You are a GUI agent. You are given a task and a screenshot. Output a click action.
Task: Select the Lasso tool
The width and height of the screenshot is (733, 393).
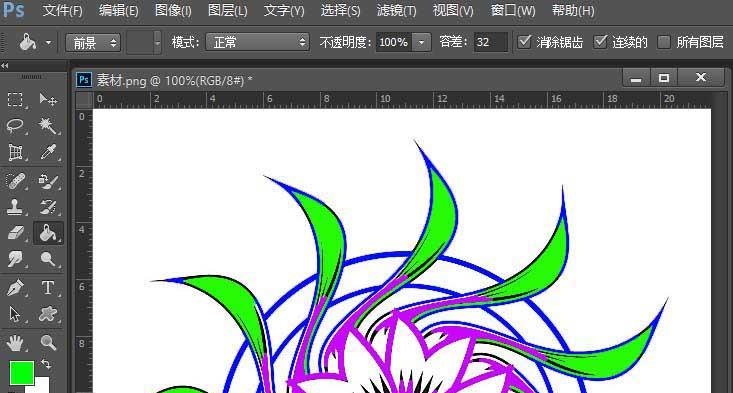tap(15, 126)
